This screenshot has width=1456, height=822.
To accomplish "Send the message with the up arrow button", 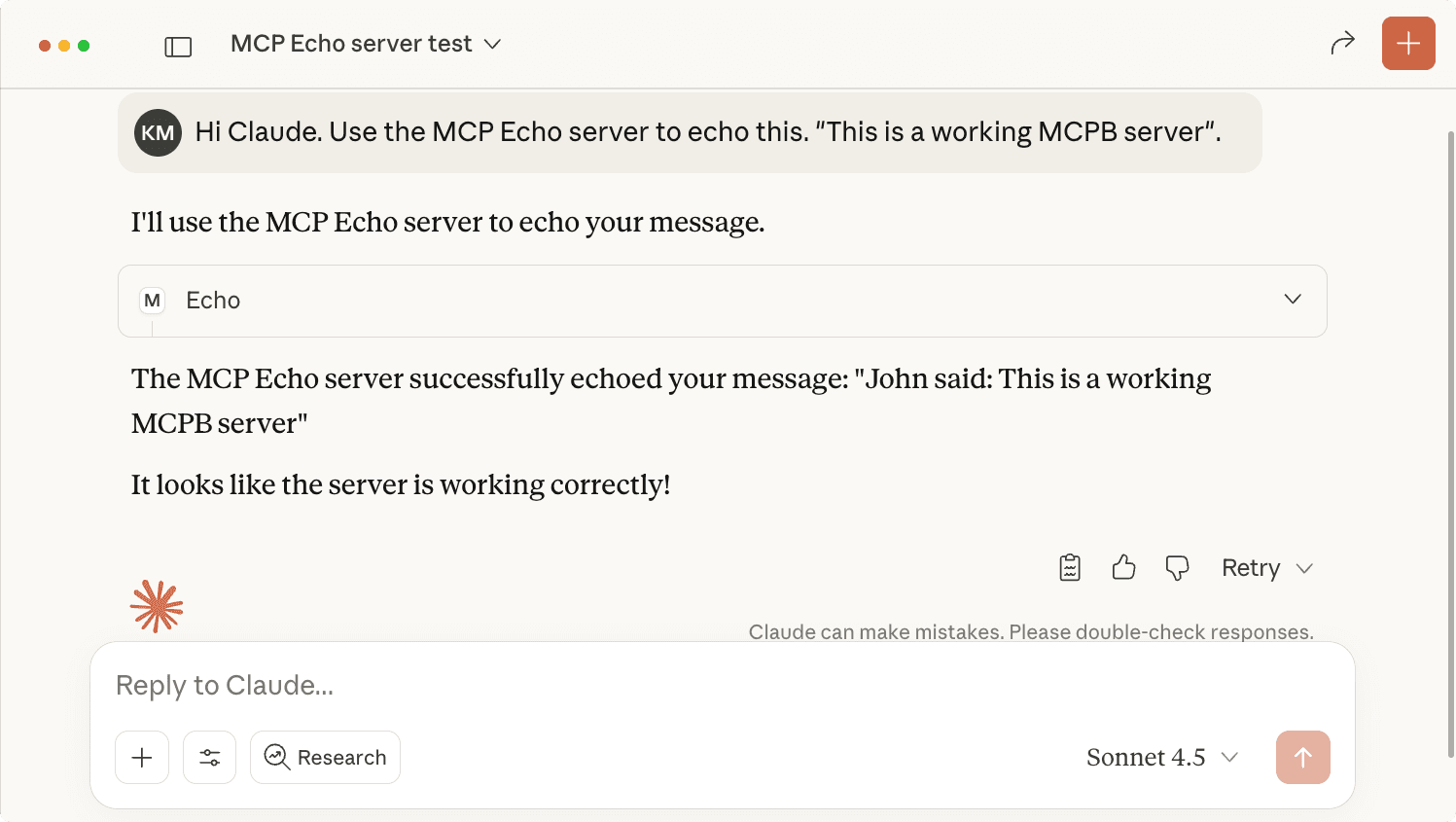I will [x=1302, y=757].
